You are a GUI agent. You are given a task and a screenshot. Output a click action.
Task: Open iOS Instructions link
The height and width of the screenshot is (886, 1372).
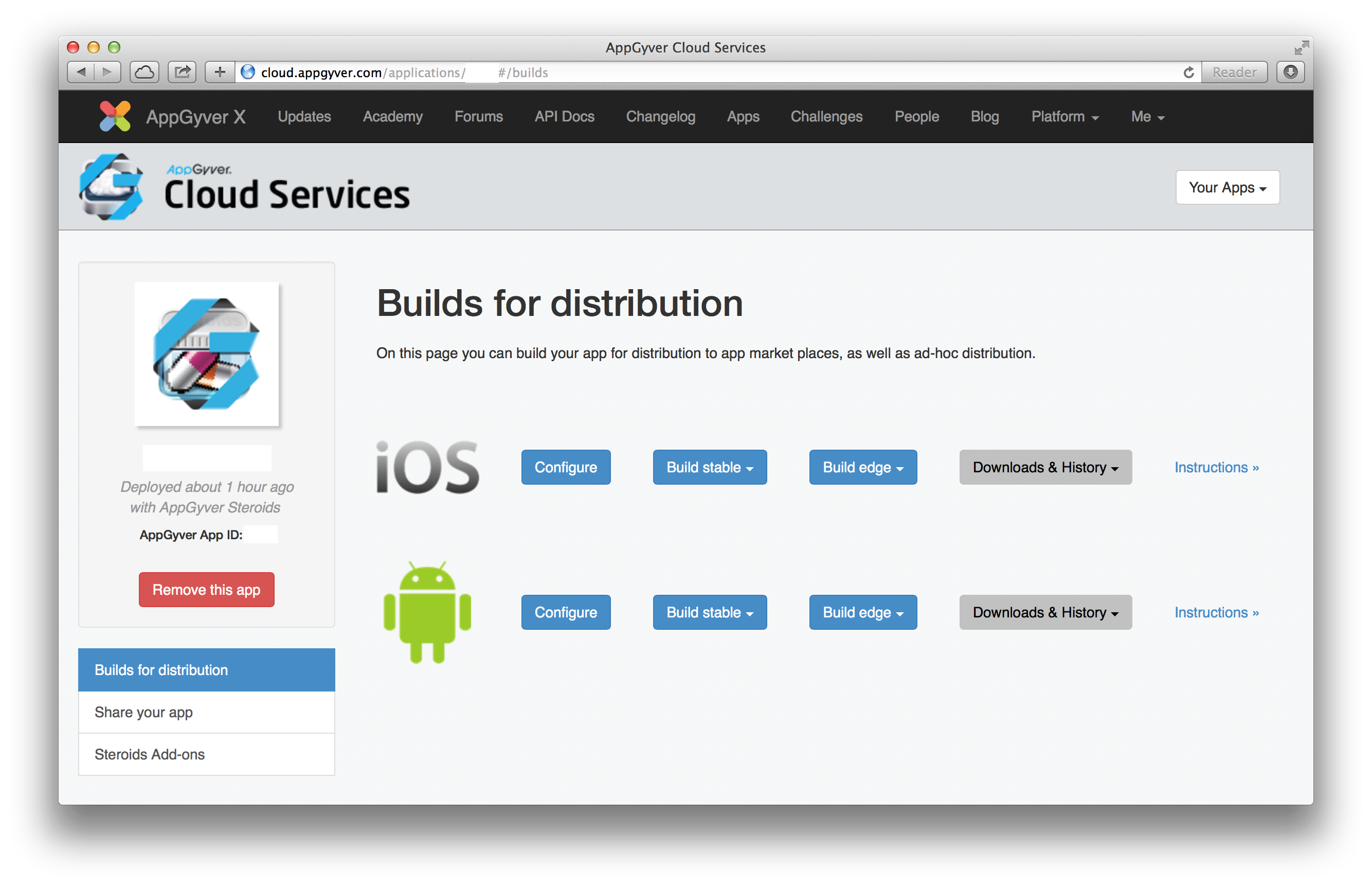1216,467
